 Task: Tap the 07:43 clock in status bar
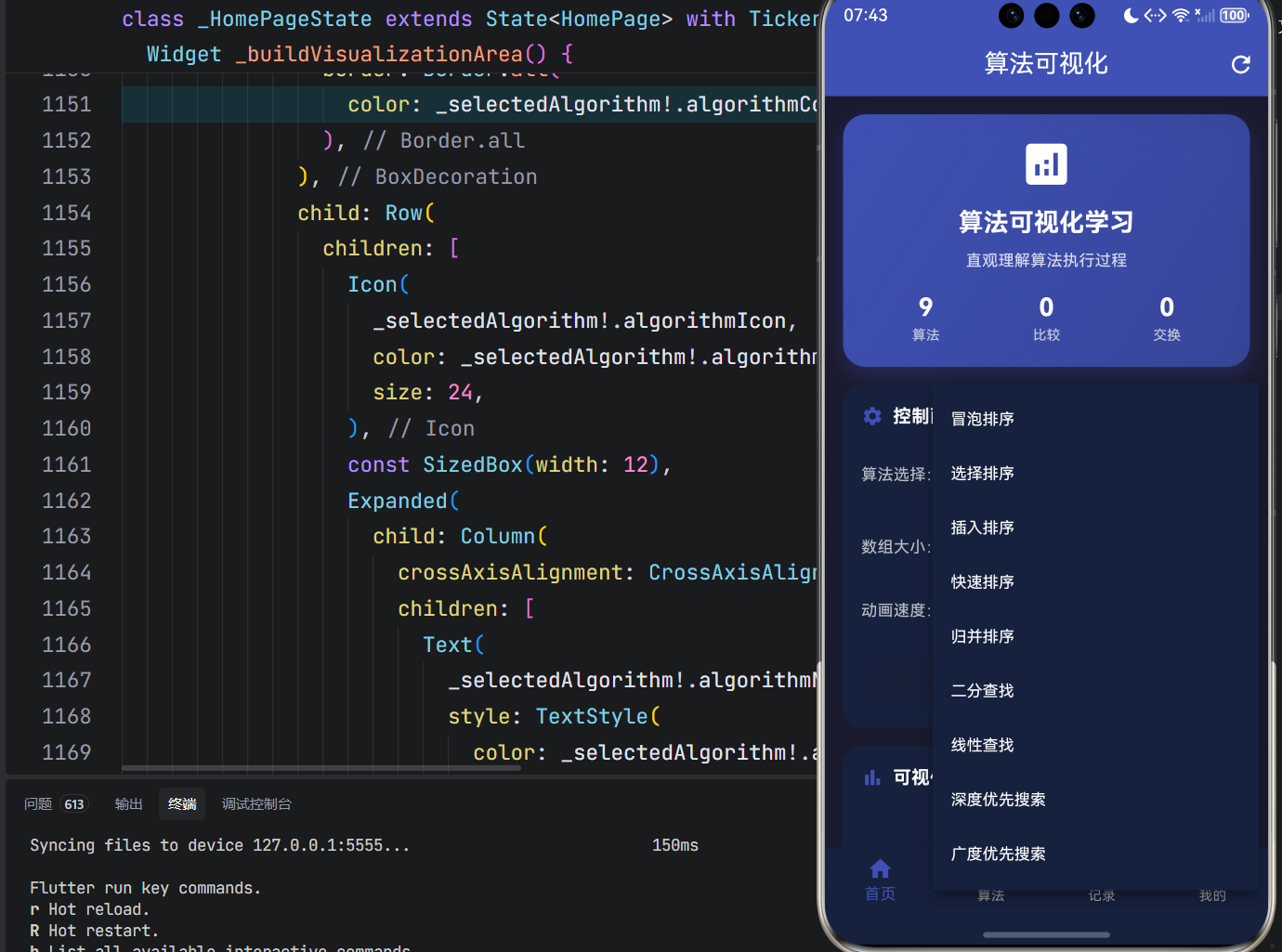[x=865, y=16]
